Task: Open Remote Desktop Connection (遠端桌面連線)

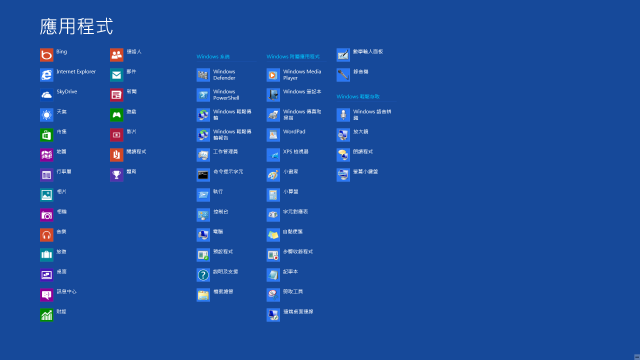Action: (273, 315)
